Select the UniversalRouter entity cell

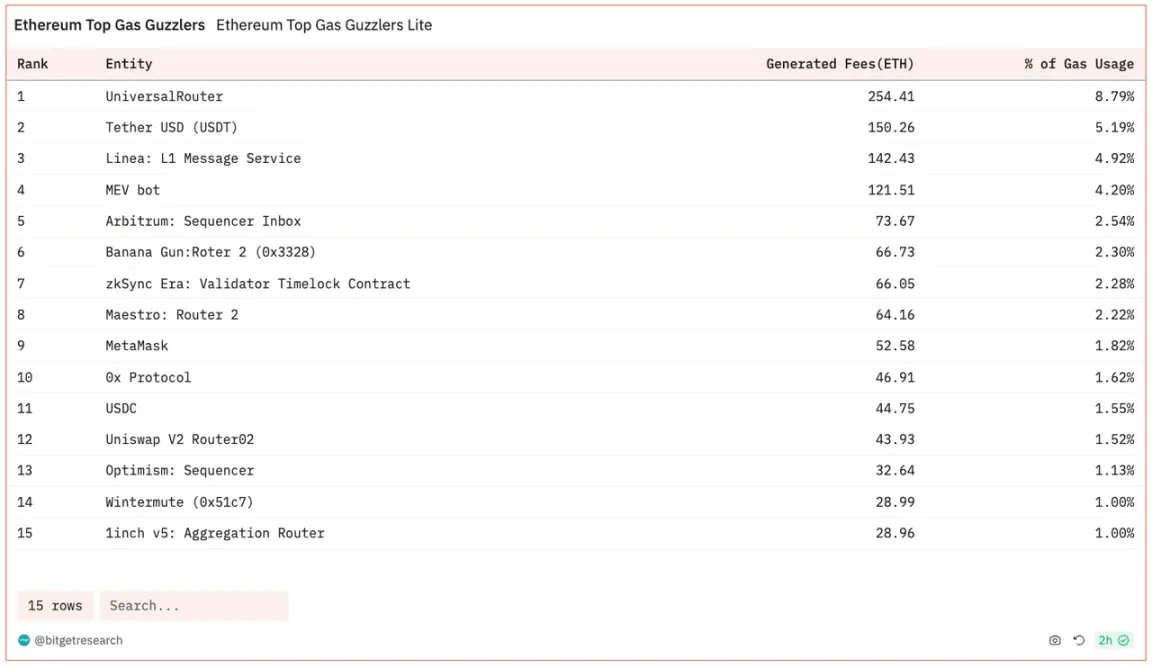(164, 96)
